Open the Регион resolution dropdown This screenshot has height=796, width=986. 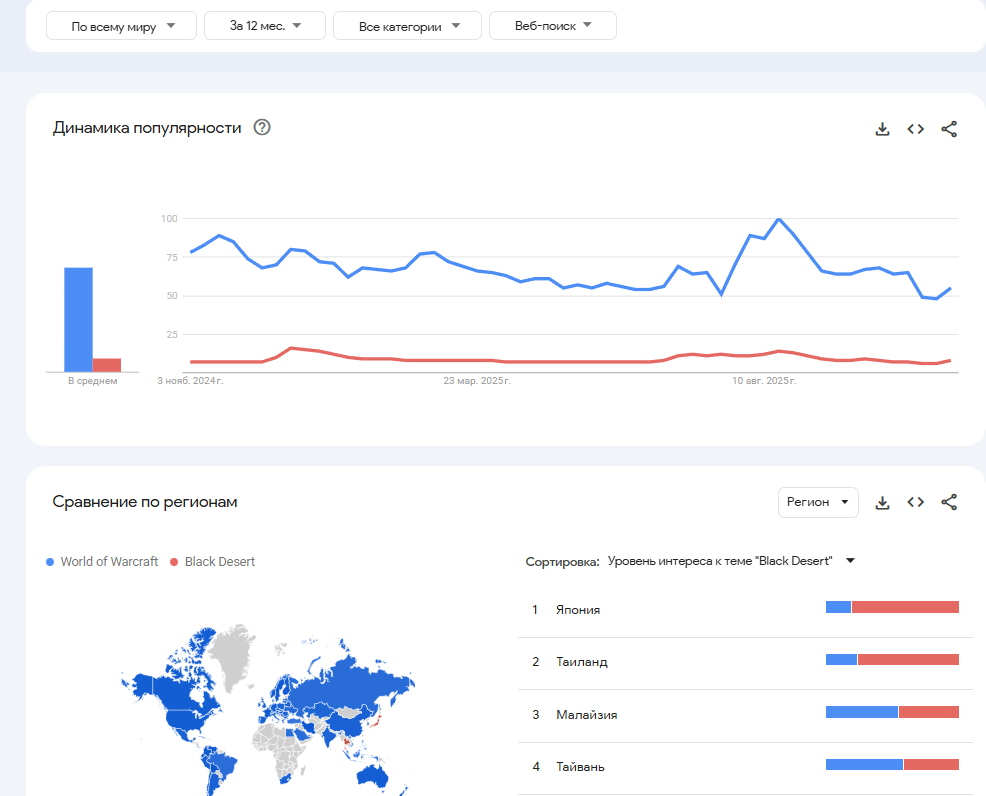coord(817,502)
